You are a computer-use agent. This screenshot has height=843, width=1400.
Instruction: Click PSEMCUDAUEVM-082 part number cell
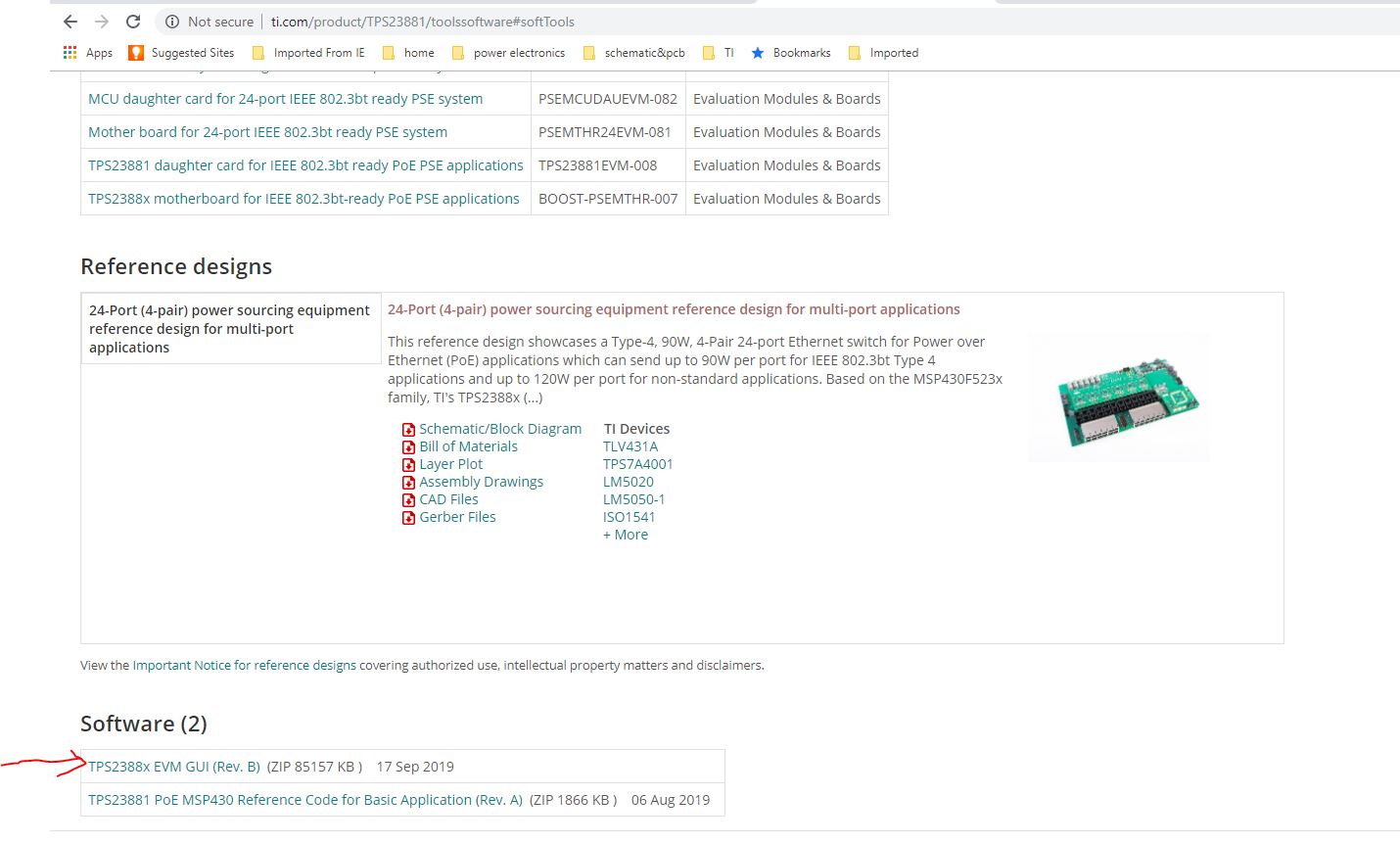tap(608, 99)
